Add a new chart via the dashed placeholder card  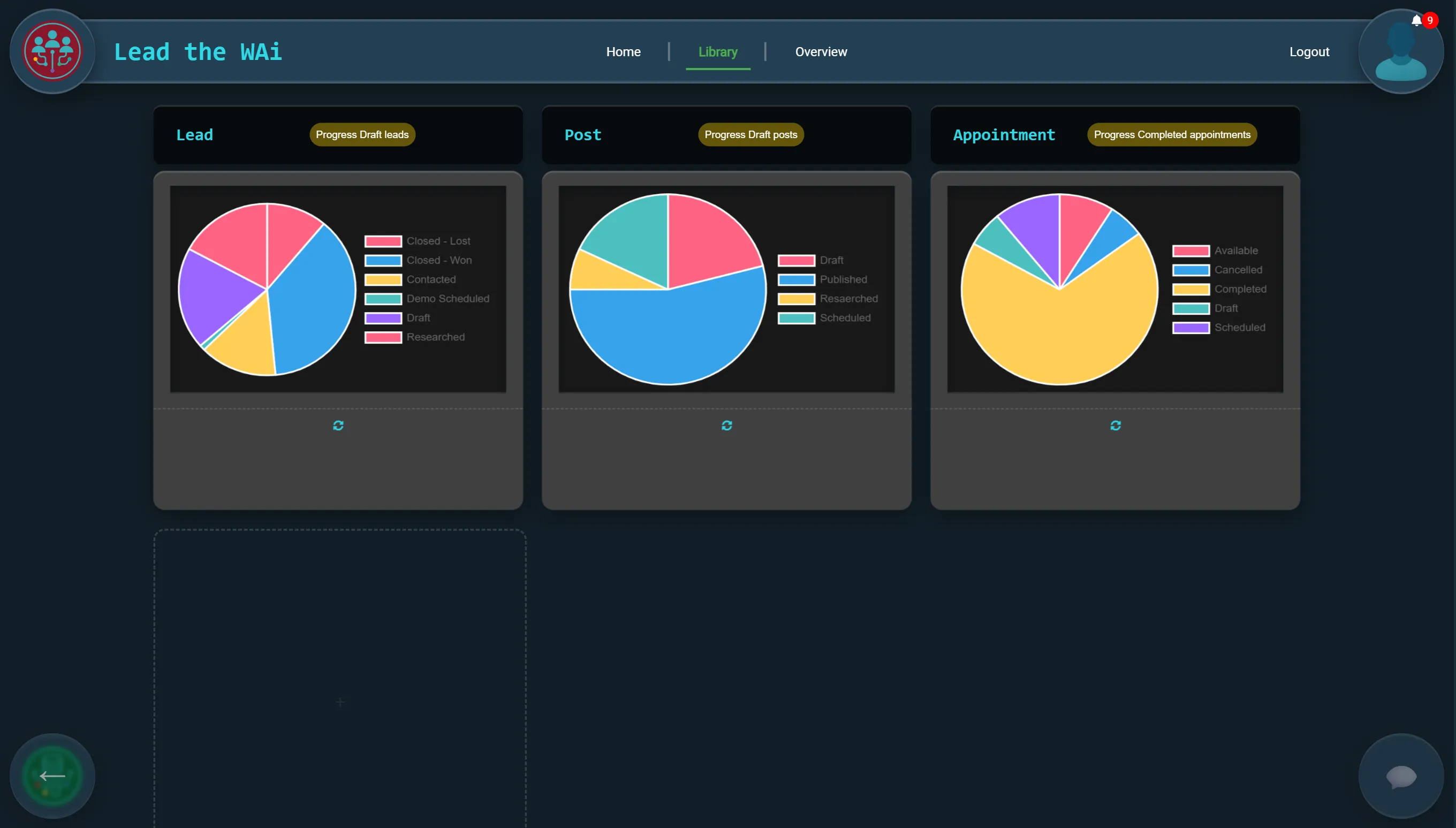click(x=339, y=702)
